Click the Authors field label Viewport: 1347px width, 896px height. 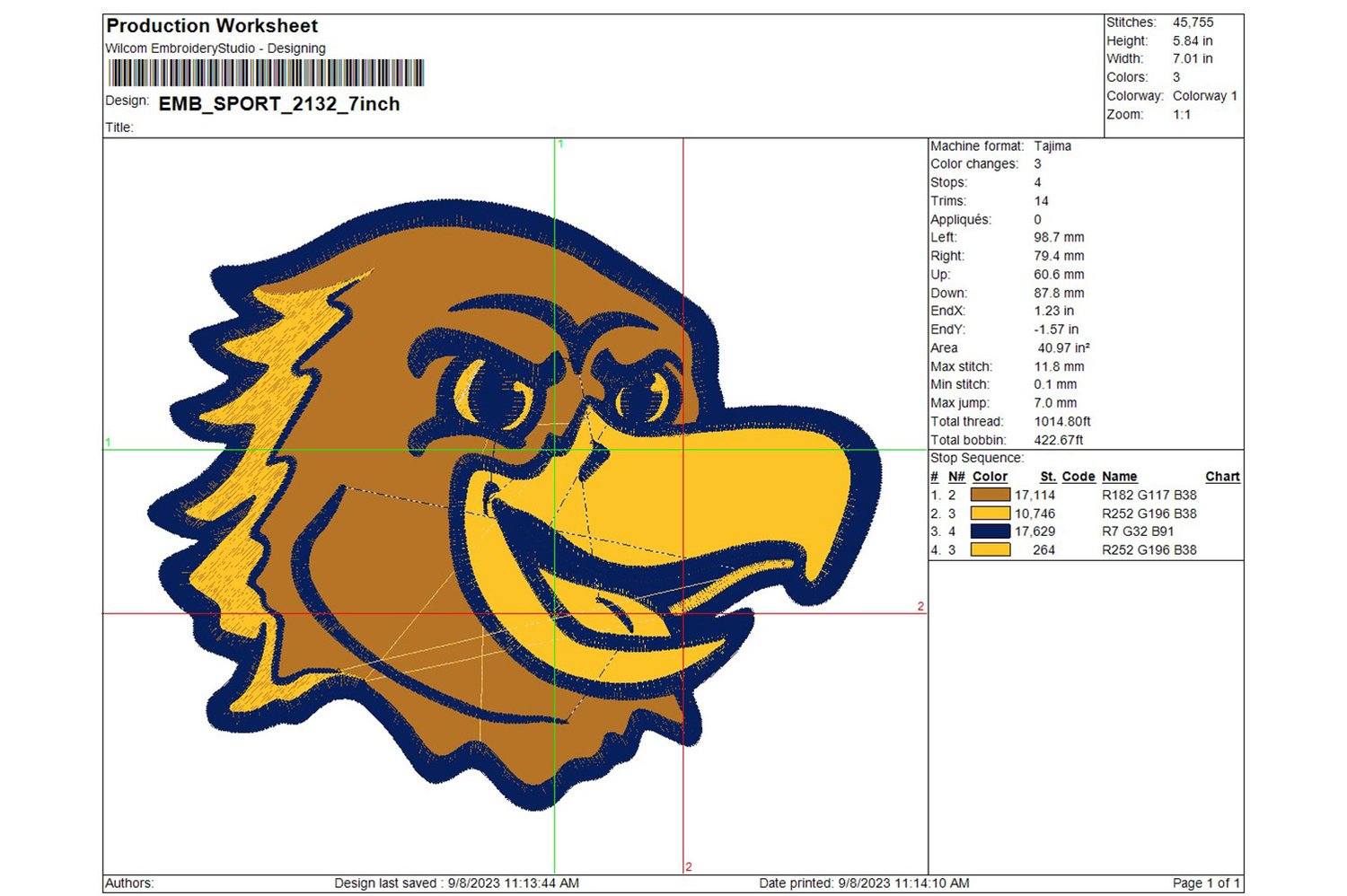(129, 883)
